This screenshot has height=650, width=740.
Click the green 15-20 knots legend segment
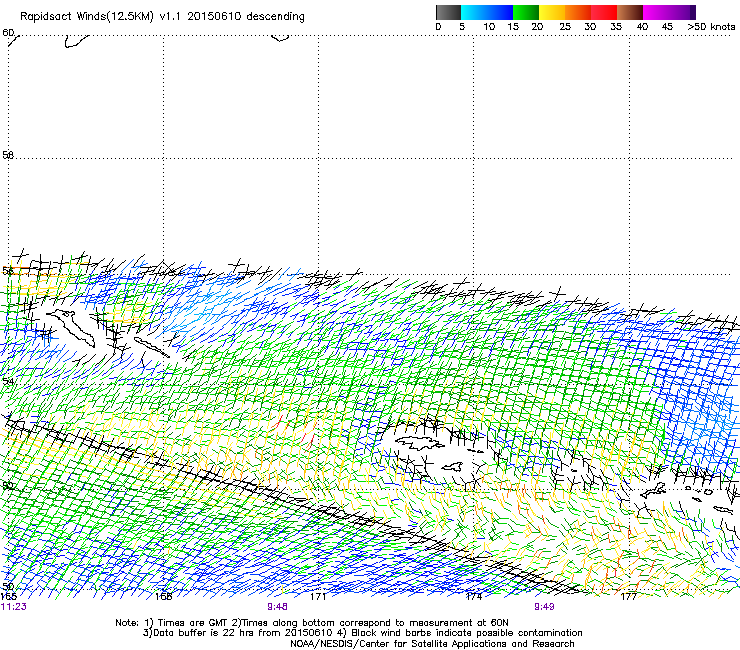click(x=526, y=12)
